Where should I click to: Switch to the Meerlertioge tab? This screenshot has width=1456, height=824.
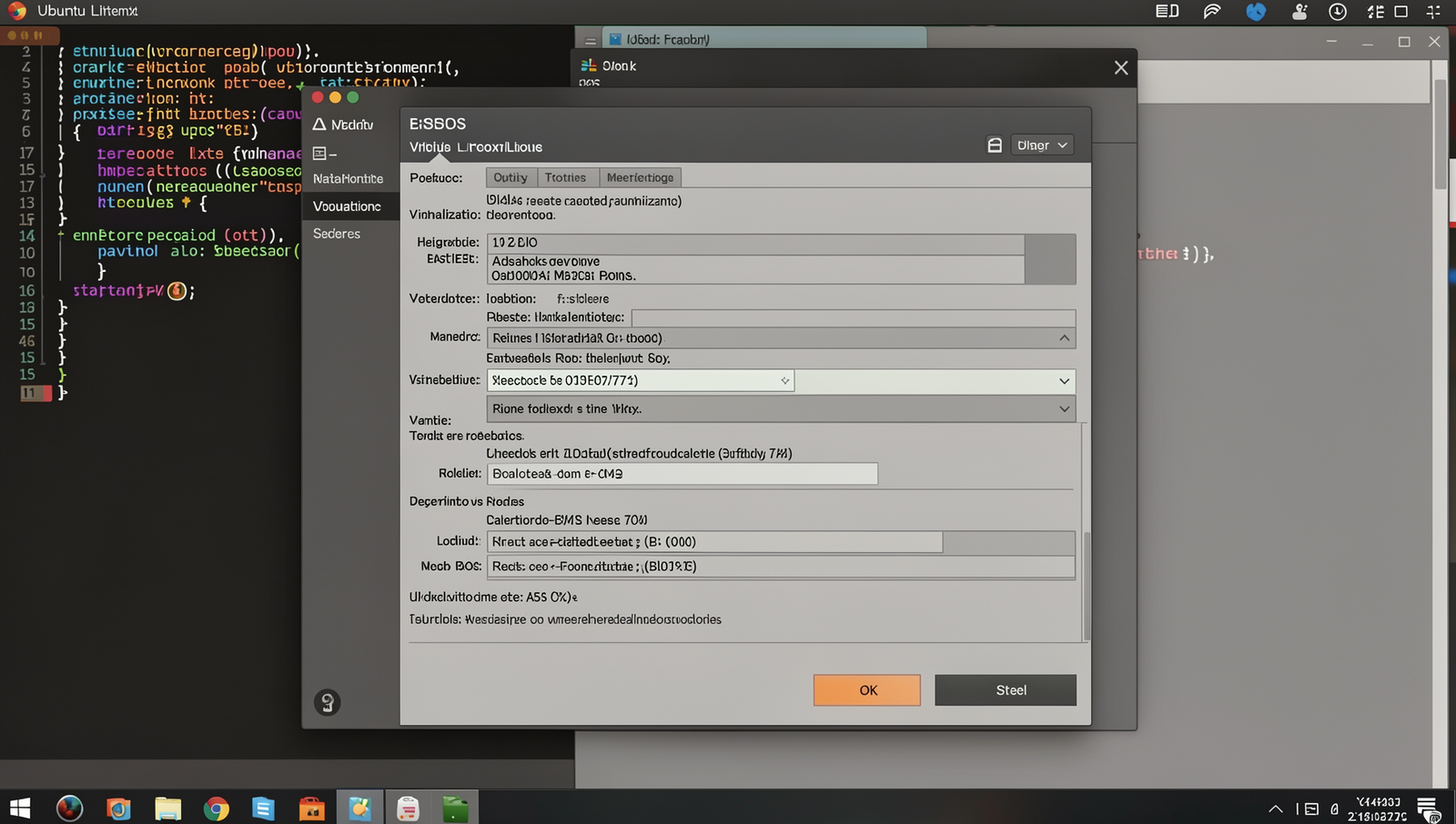point(641,177)
